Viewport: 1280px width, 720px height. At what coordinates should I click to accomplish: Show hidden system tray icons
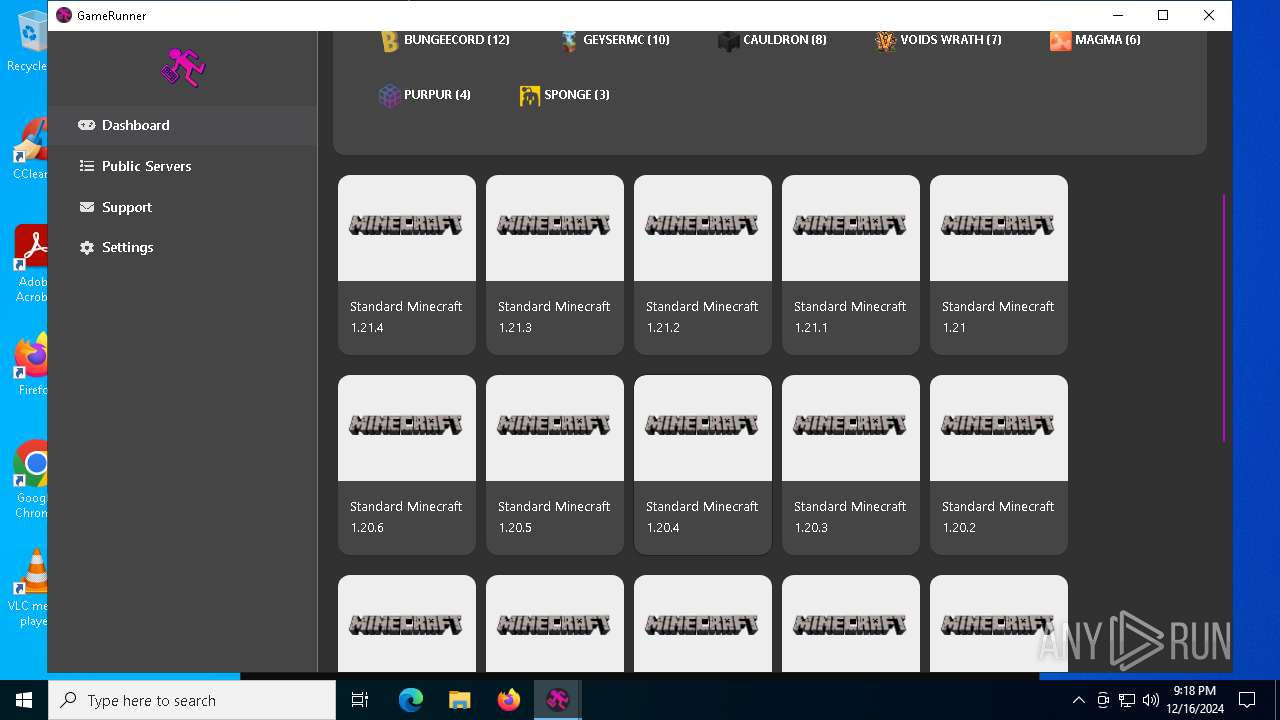(1078, 700)
